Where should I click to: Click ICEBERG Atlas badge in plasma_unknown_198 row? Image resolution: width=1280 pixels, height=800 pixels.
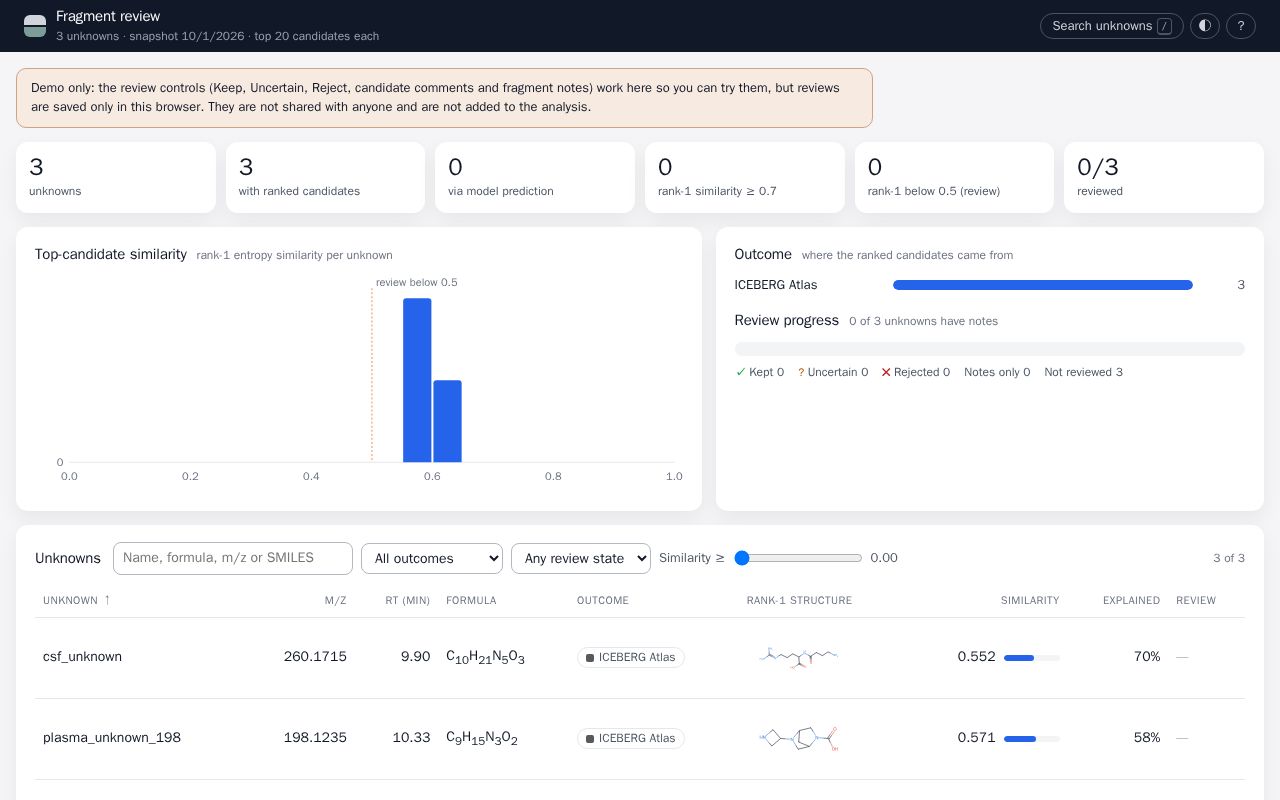point(631,738)
